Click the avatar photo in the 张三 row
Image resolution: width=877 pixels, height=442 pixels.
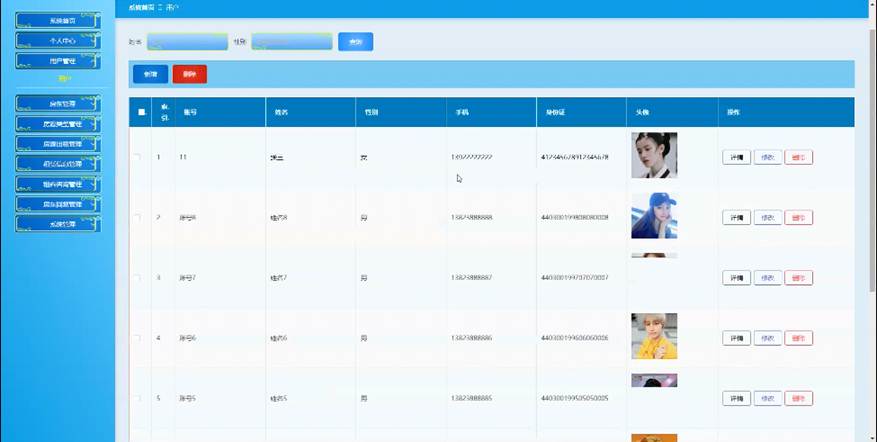point(654,155)
